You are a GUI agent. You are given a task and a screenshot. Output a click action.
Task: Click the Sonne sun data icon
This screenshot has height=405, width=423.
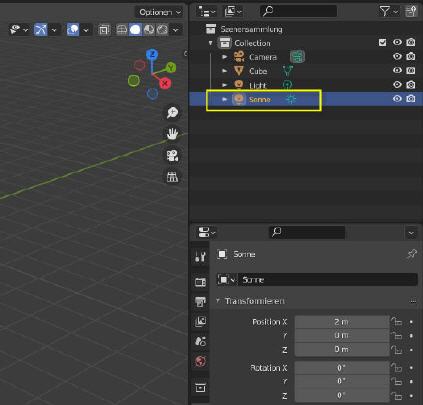click(x=291, y=99)
